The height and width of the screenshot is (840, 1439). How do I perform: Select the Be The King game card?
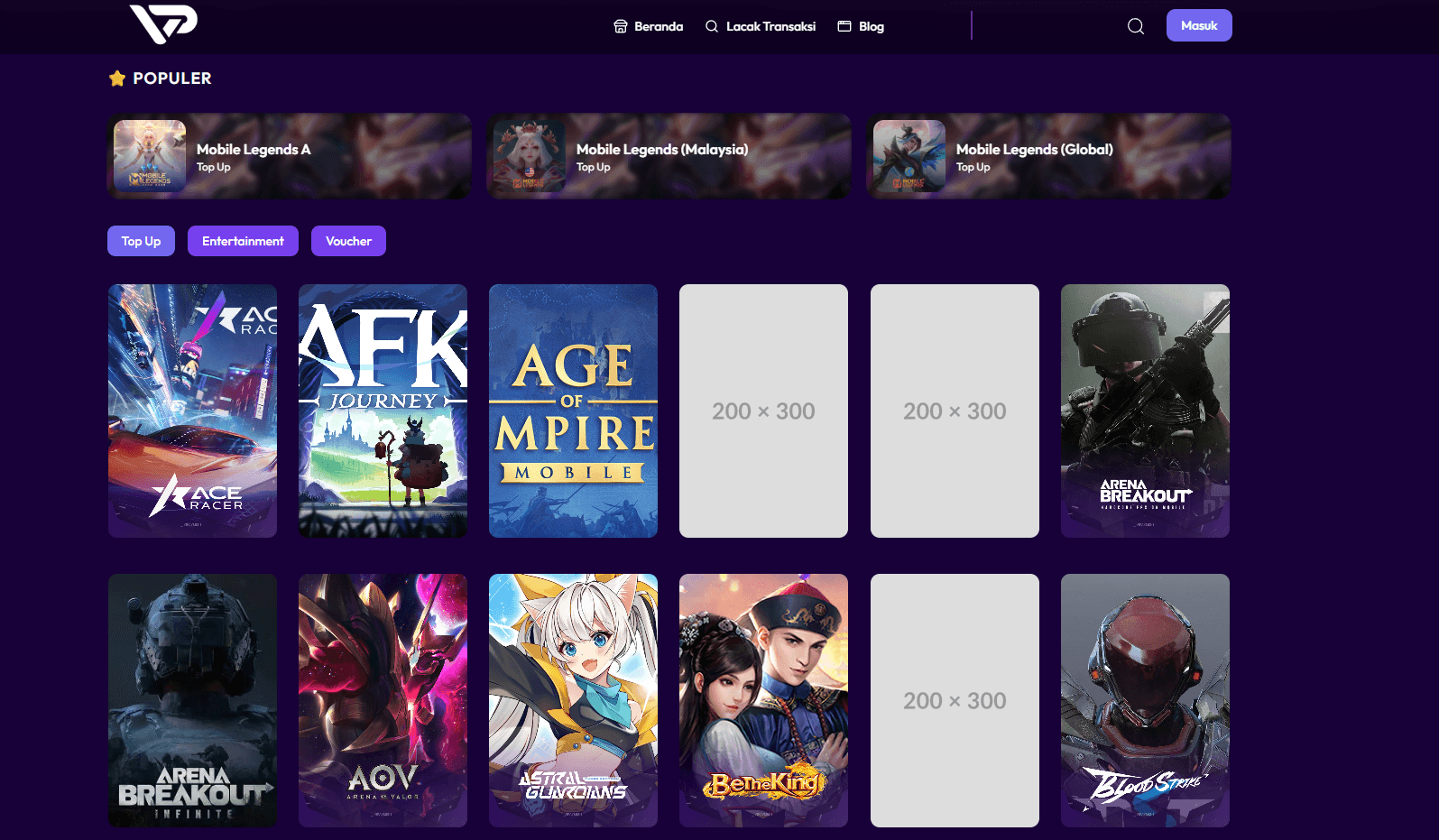point(763,700)
